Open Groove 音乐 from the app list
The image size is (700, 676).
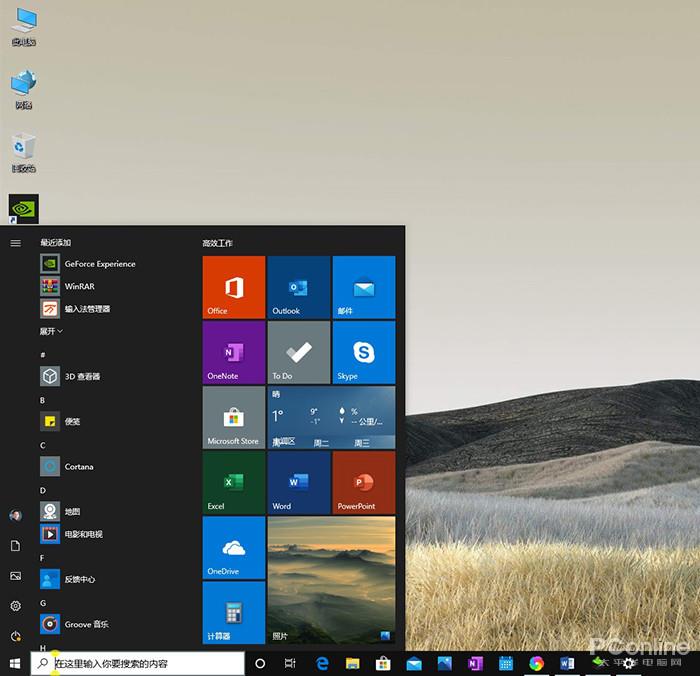click(x=86, y=625)
